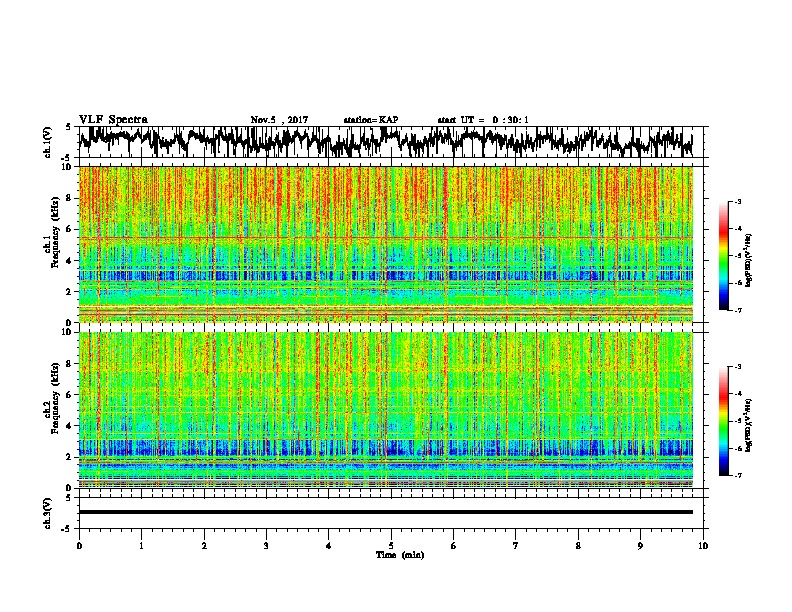Click the "-7" tick on lower colorbar
This screenshot has width=792, height=612.
point(737,476)
